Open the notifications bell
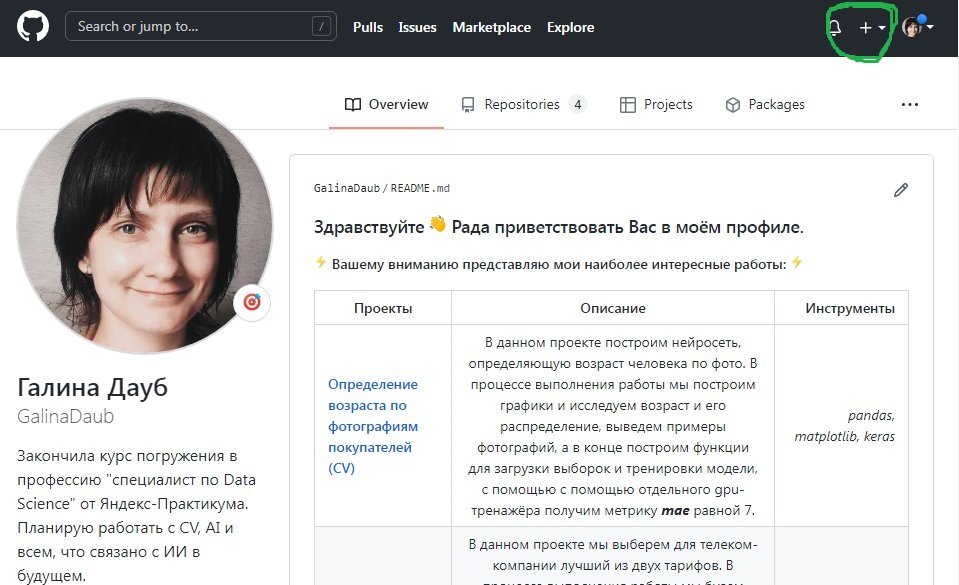Viewport: 959px width, 585px height. 833,27
